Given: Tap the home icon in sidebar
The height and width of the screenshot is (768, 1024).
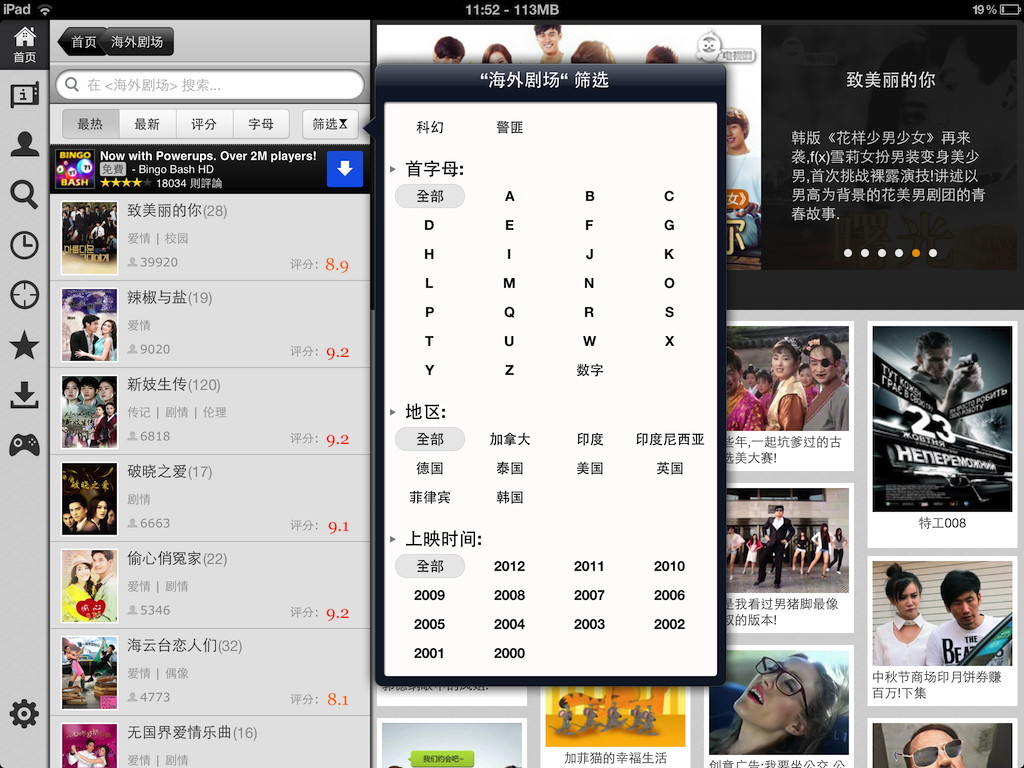Looking at the screenshot, I should coord(24,44).
